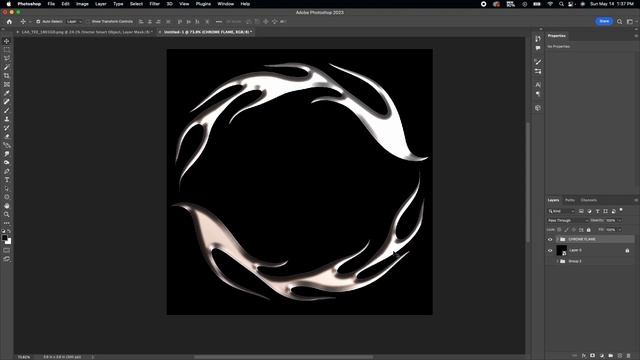Open the comments panel icon in side dock
The image size is (640, 360).
(x=538, y=48)
